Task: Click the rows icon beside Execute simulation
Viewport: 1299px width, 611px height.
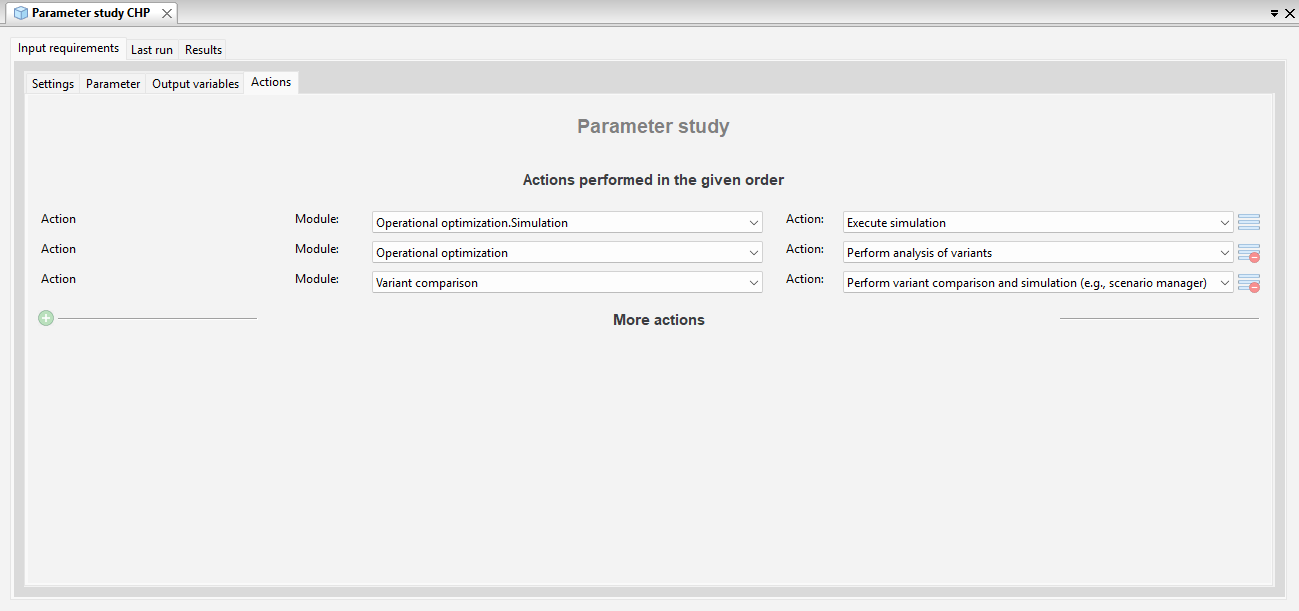Action: [x=1249, y=222]
